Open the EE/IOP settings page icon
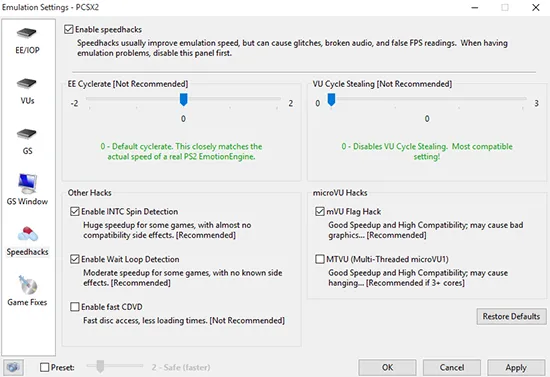This screenshot has width=550, height=377. click(x=27, y=33)
